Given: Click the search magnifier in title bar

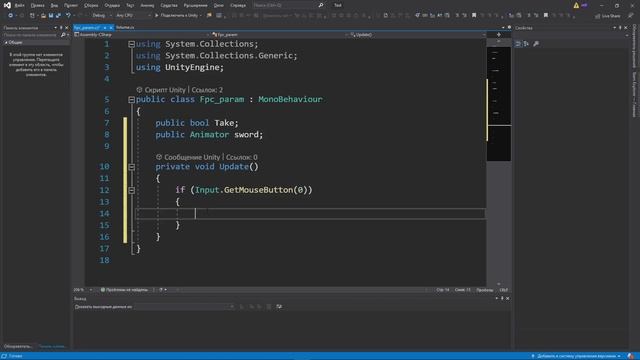Looking at the screenshot, I should [x=321, y=5].
